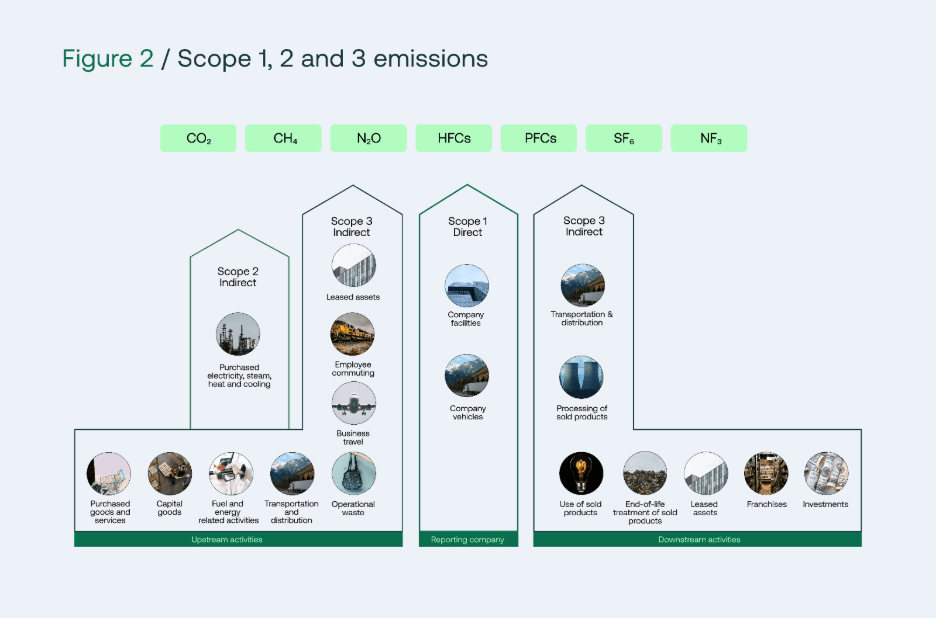The width and height of the screenshot is (936, 618).
Task: Toggle the SF6 emissions chip
Action: [x=624, y=137]
